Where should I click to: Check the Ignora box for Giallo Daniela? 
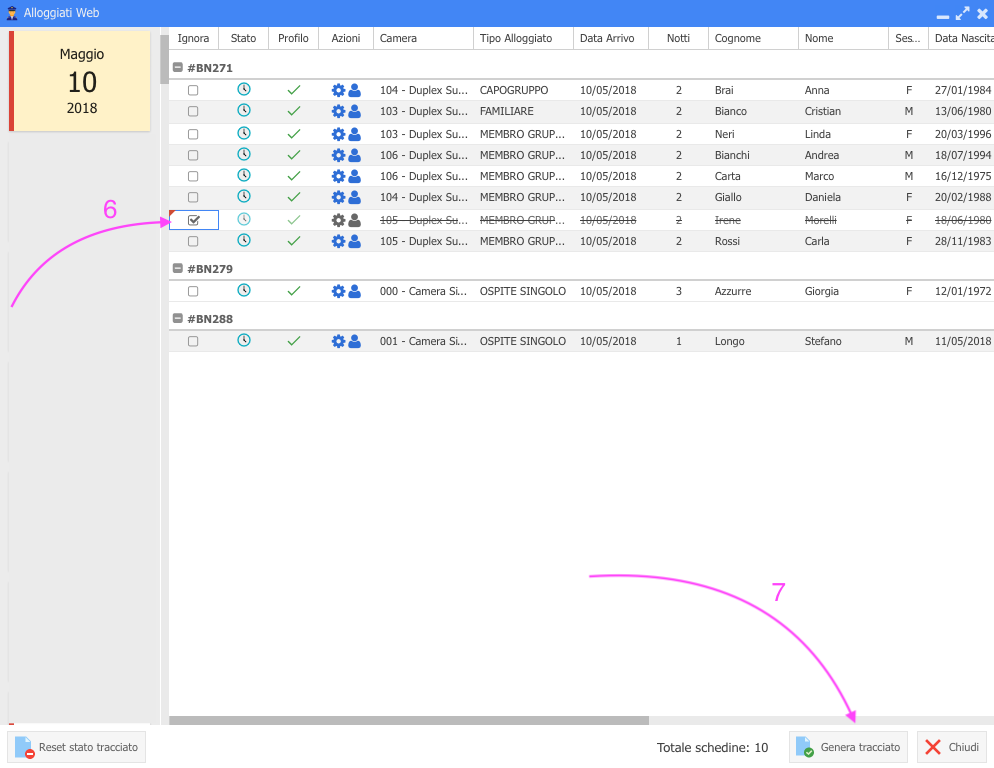click(x=193, y=197)
